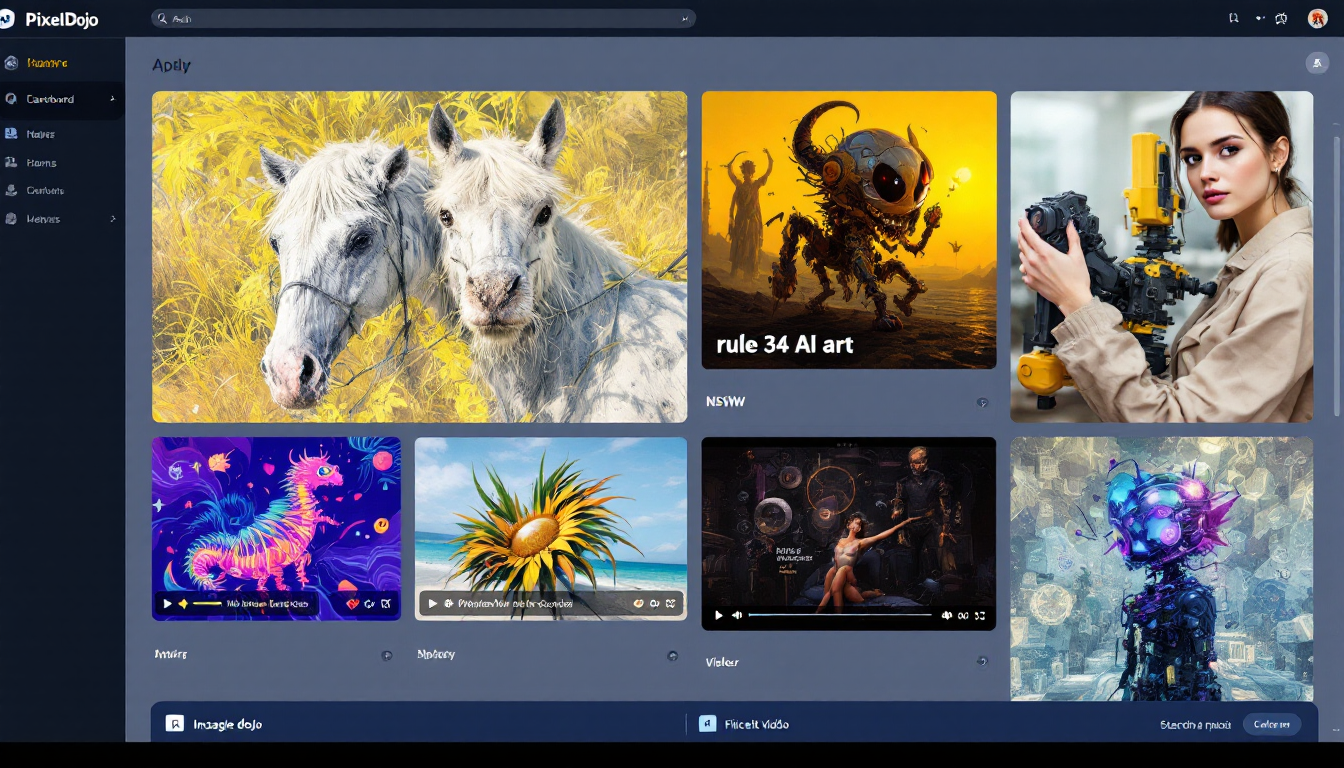Click the magnifier icon in search bar

pos(162,19)
